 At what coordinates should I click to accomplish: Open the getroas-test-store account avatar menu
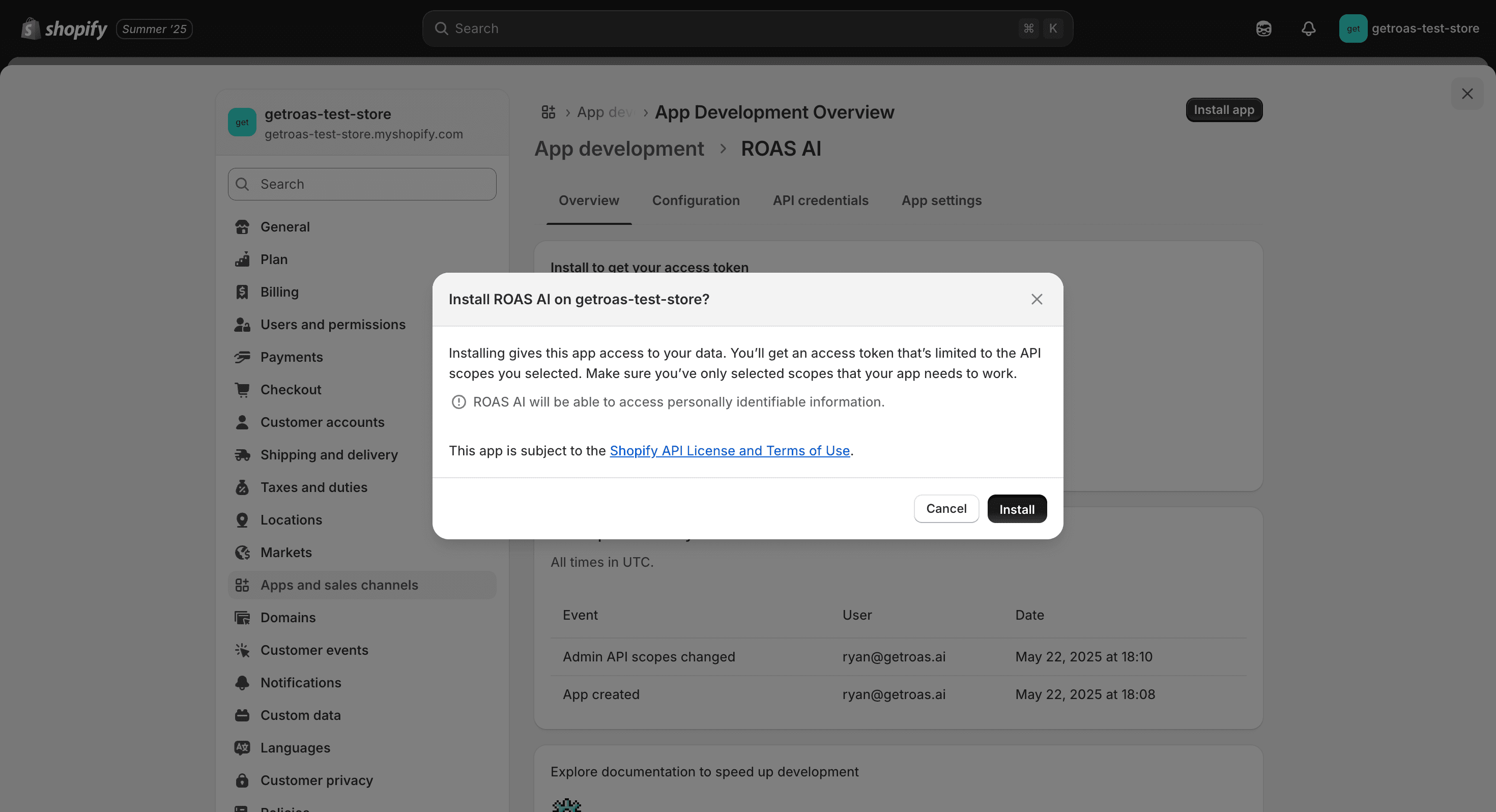pyautogui.click(x=1353, y=28)
